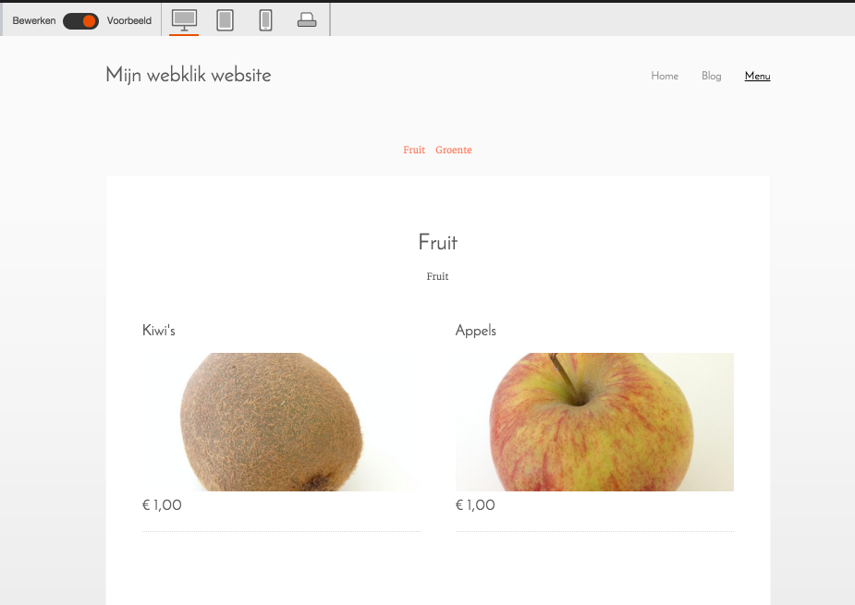855x605 pixels.
Task: Toggle the Bewerken/Voorbeeld switch
Action: click(81, 21)
